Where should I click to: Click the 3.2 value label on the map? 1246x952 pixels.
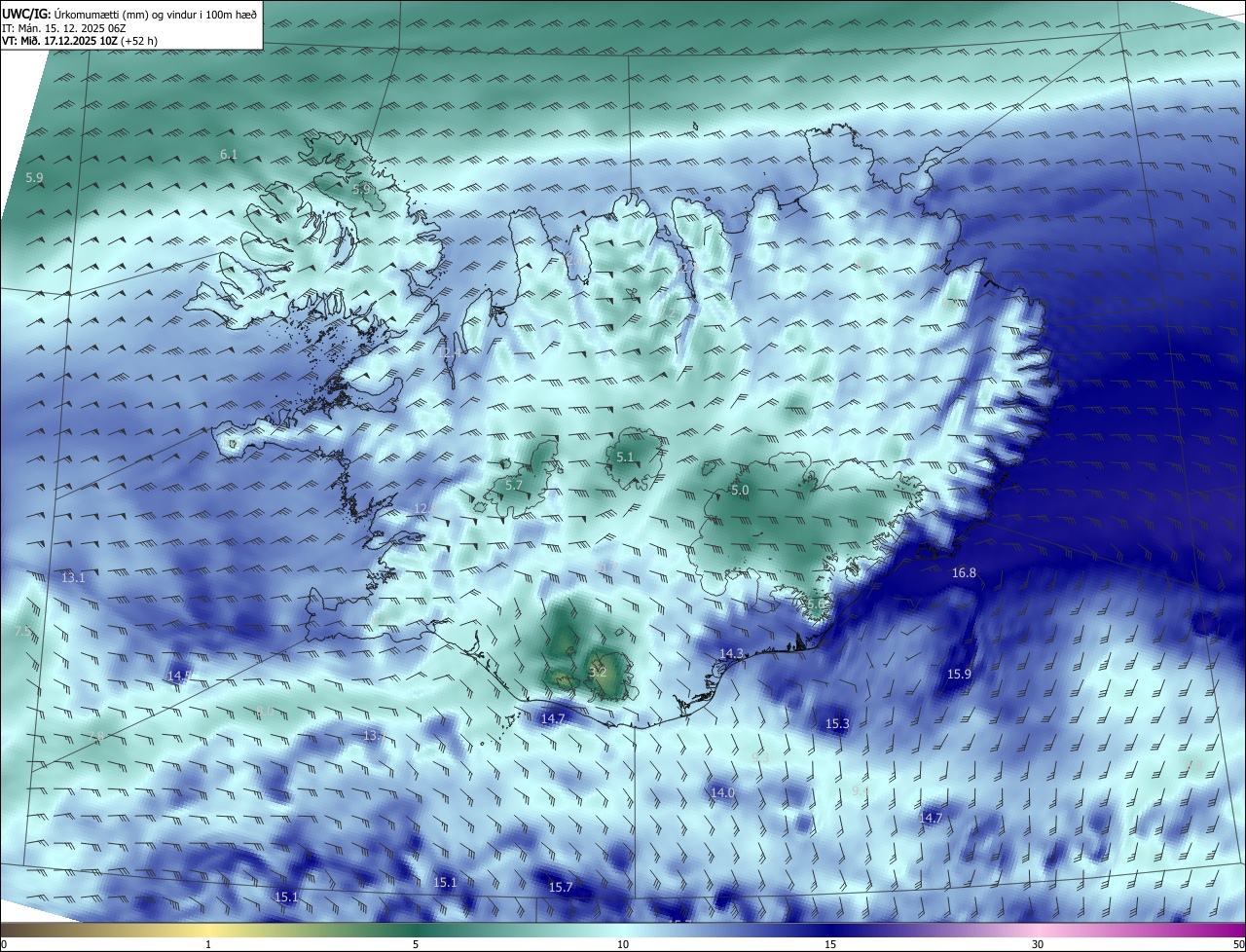[x=599, y=672]
